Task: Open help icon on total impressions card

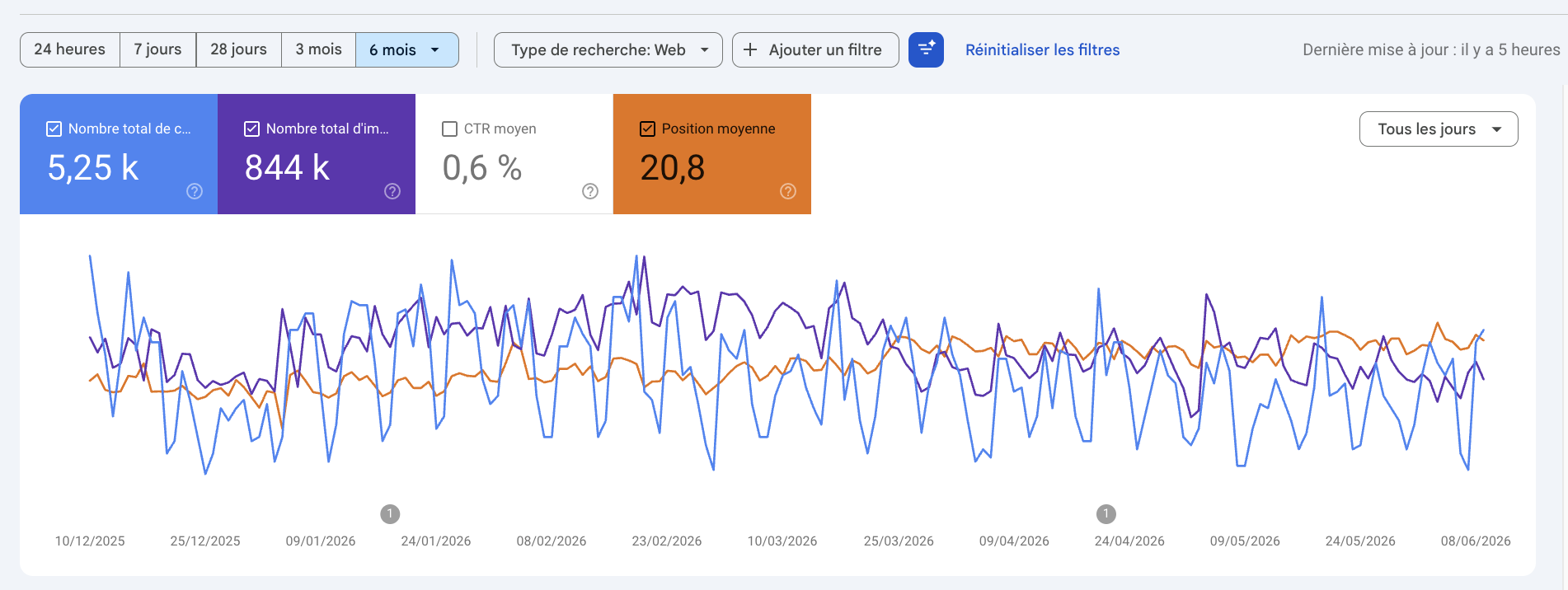Action: (392, 191)
